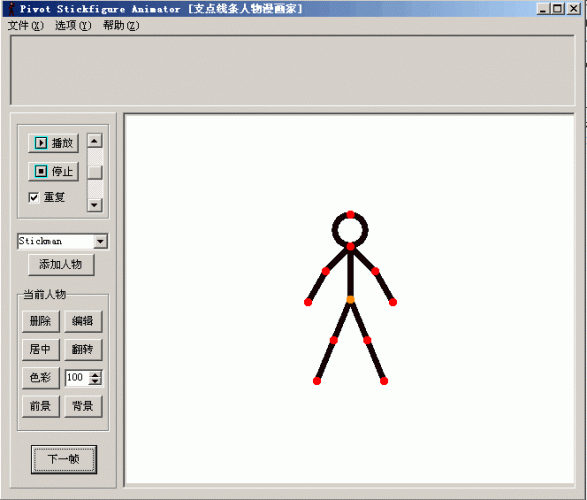Click the stickman's right elbow handle

375,271
